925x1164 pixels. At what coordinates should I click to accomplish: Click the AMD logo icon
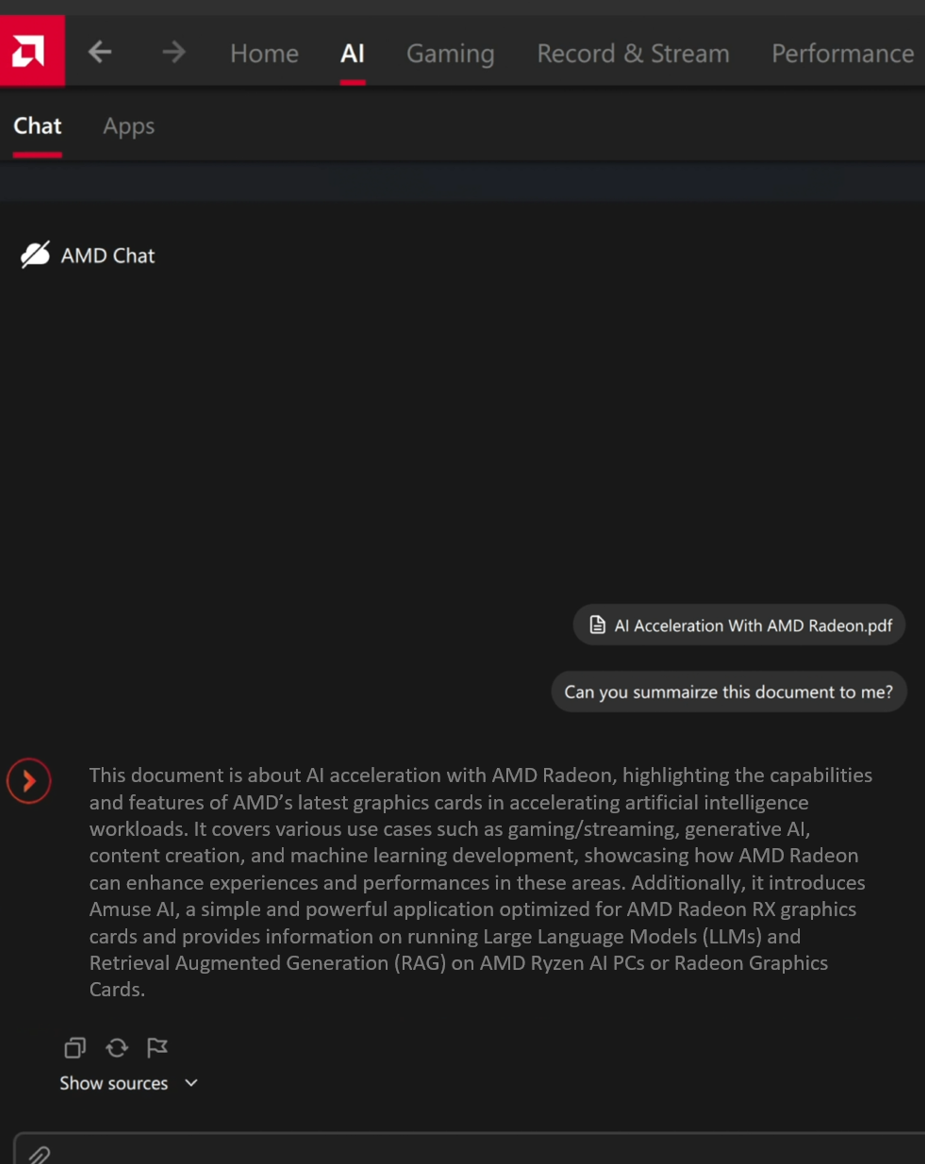[x=32, y=51]
